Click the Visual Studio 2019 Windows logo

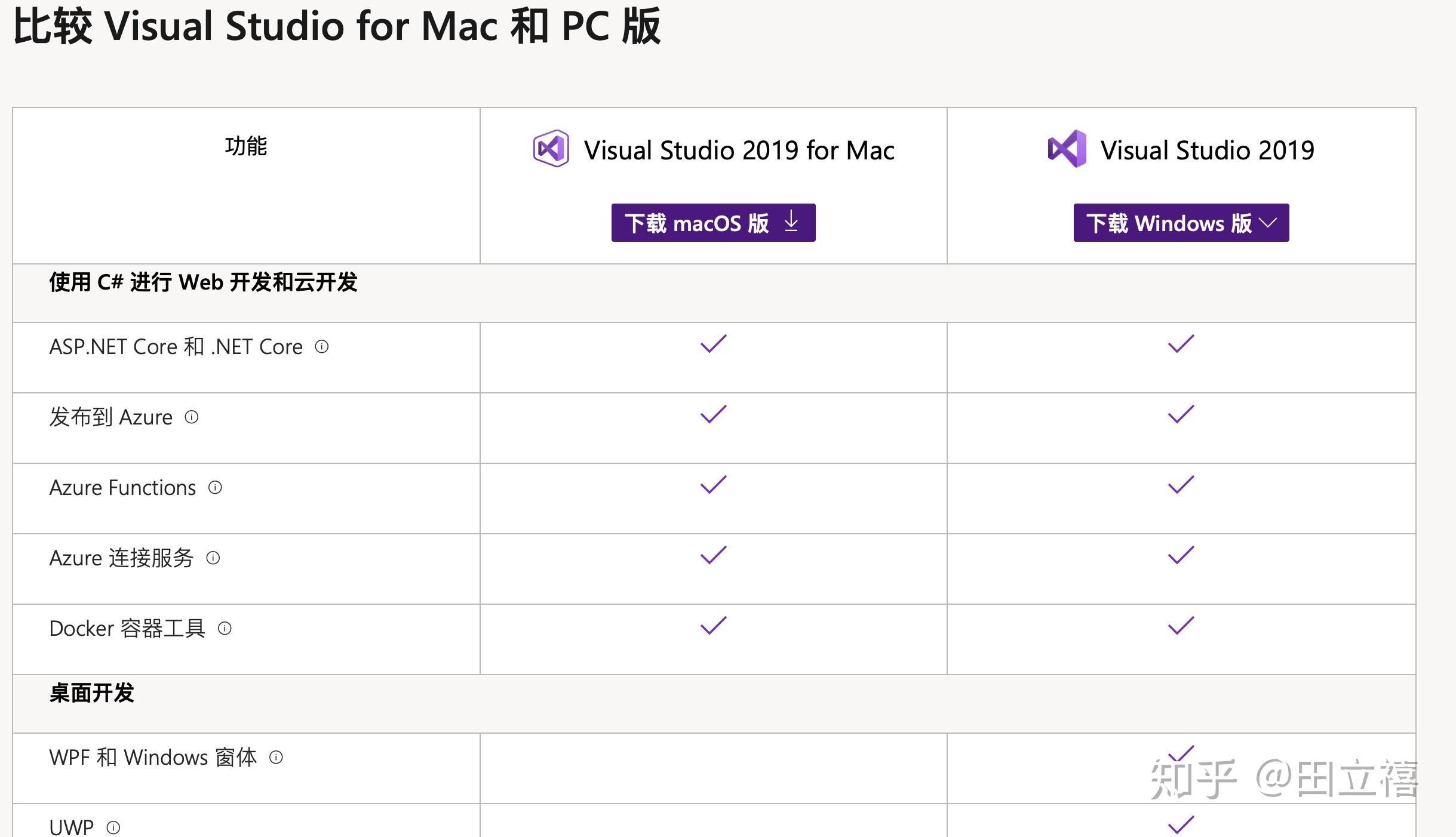coord(1067,149)
